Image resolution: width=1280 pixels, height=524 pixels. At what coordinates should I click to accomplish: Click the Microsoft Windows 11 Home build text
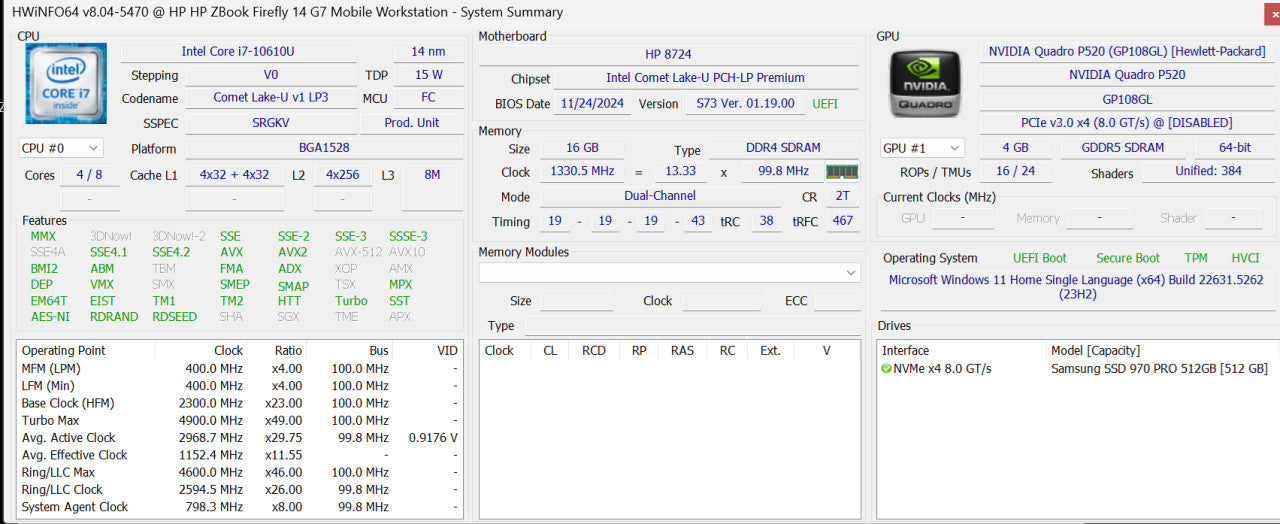tap(1076, 287)
